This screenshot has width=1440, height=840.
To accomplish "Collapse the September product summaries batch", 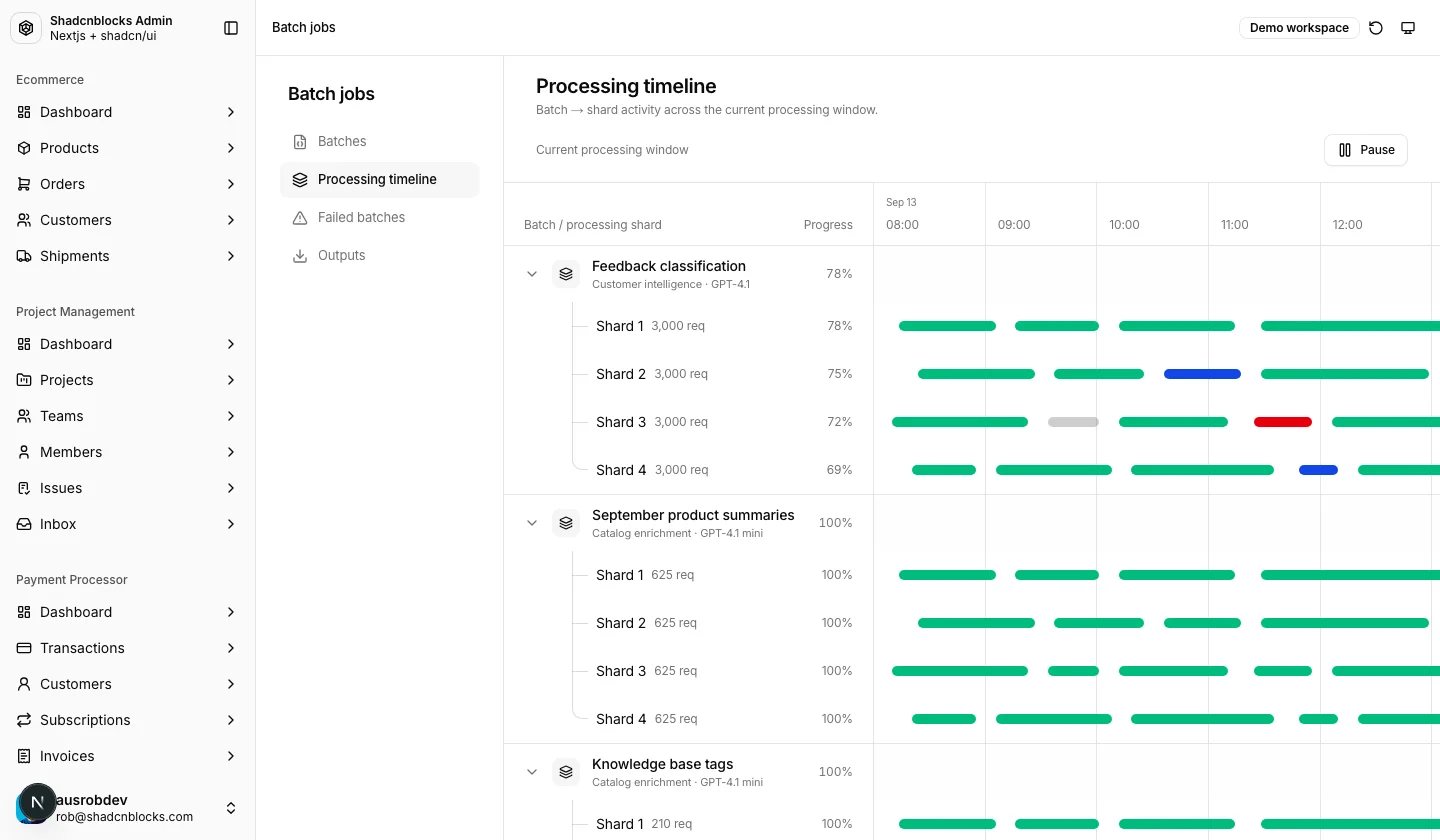I will coord(532,523).
